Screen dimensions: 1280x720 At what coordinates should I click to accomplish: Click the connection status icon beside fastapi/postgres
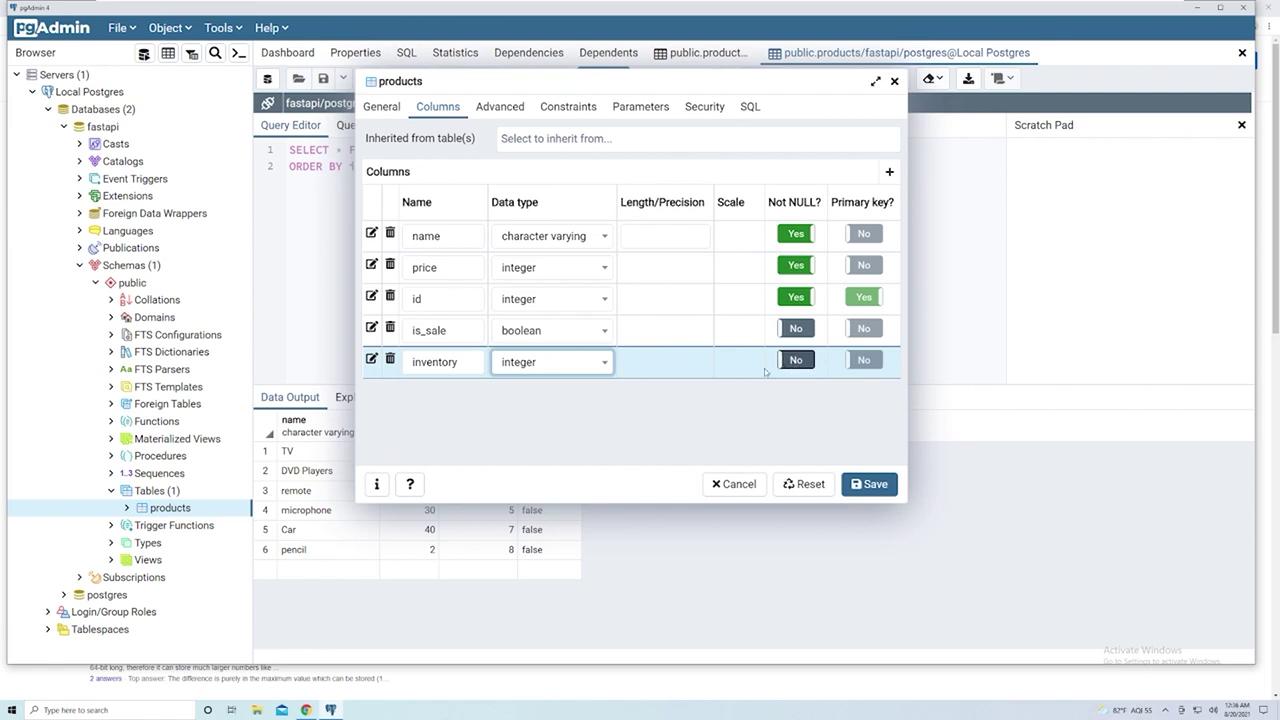click(268, 103)
